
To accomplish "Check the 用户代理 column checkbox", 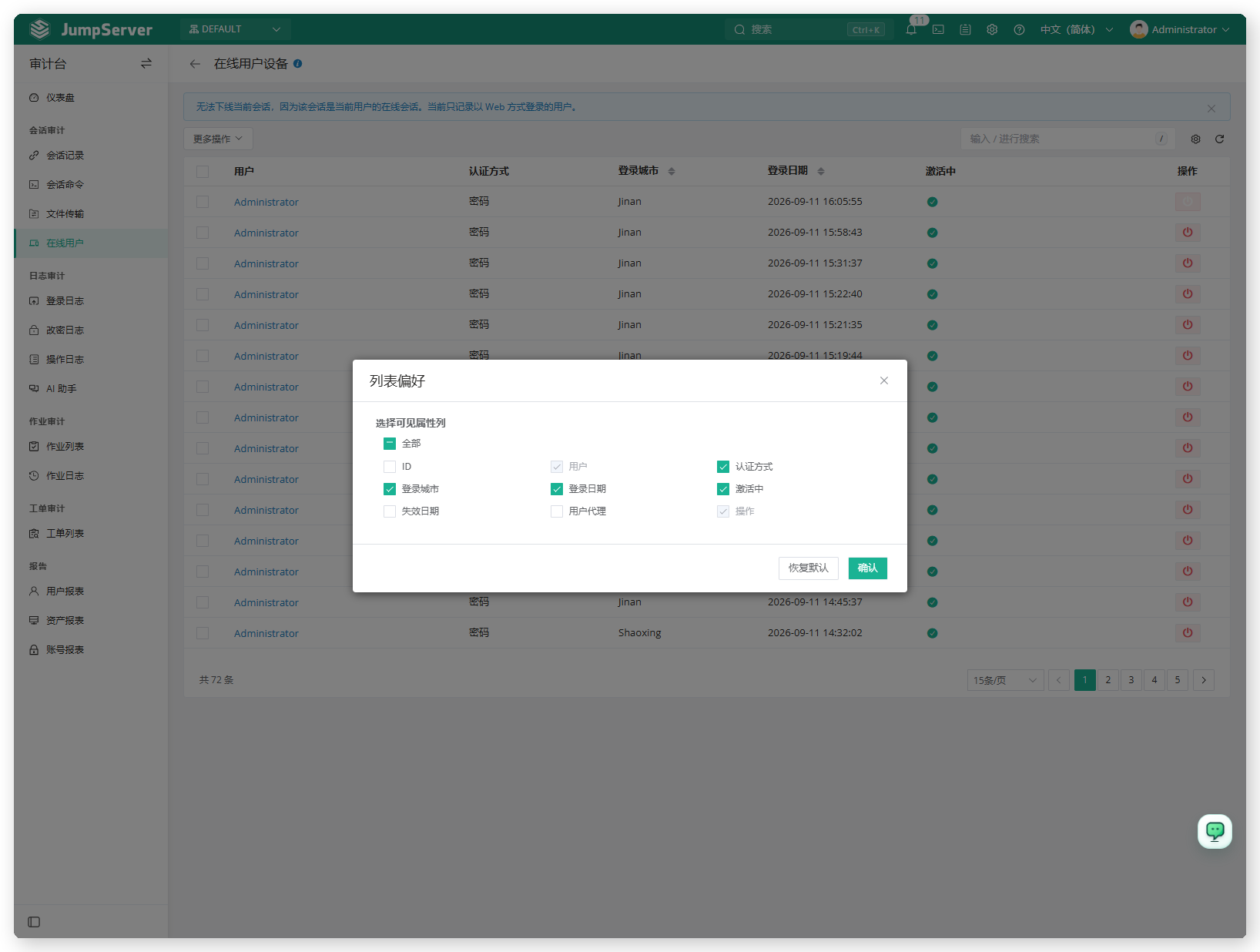I will click(x=557, y=511).
